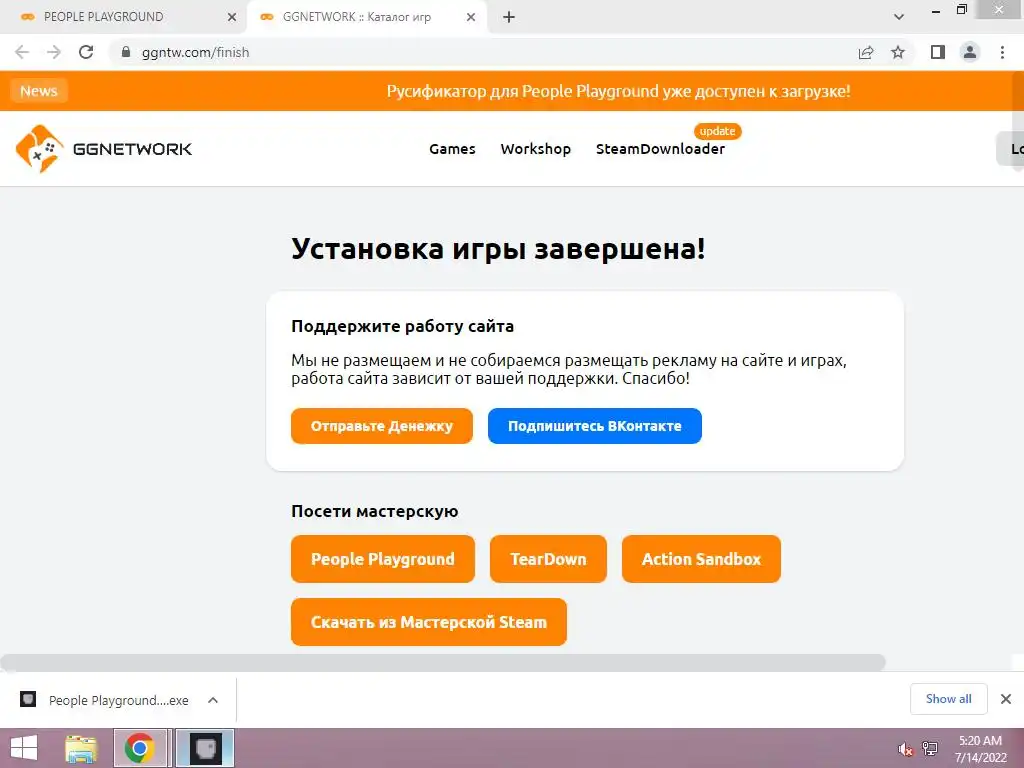Close the PEOPLE PLAYGROUND tab
The height and width of the screenshot is (768, 1024).
coord(232,17)
